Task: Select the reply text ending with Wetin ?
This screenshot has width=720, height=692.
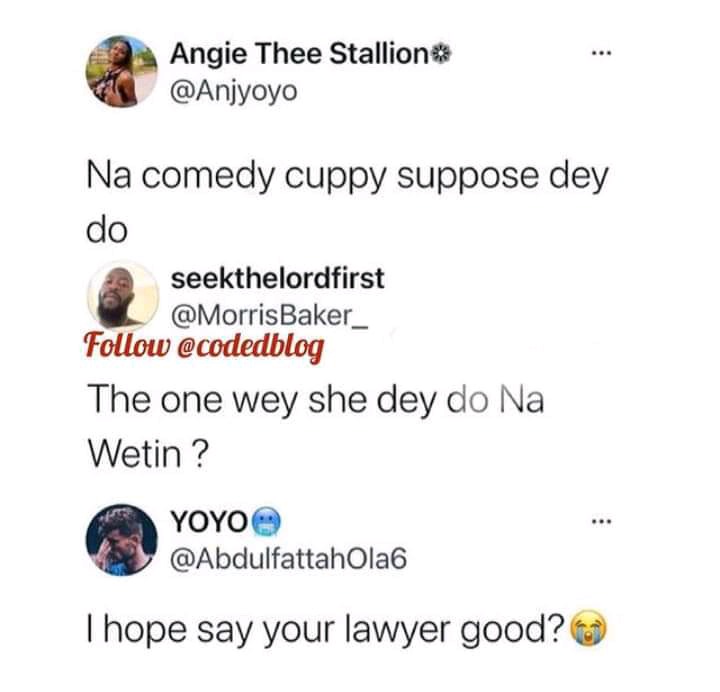Action: 316,426
